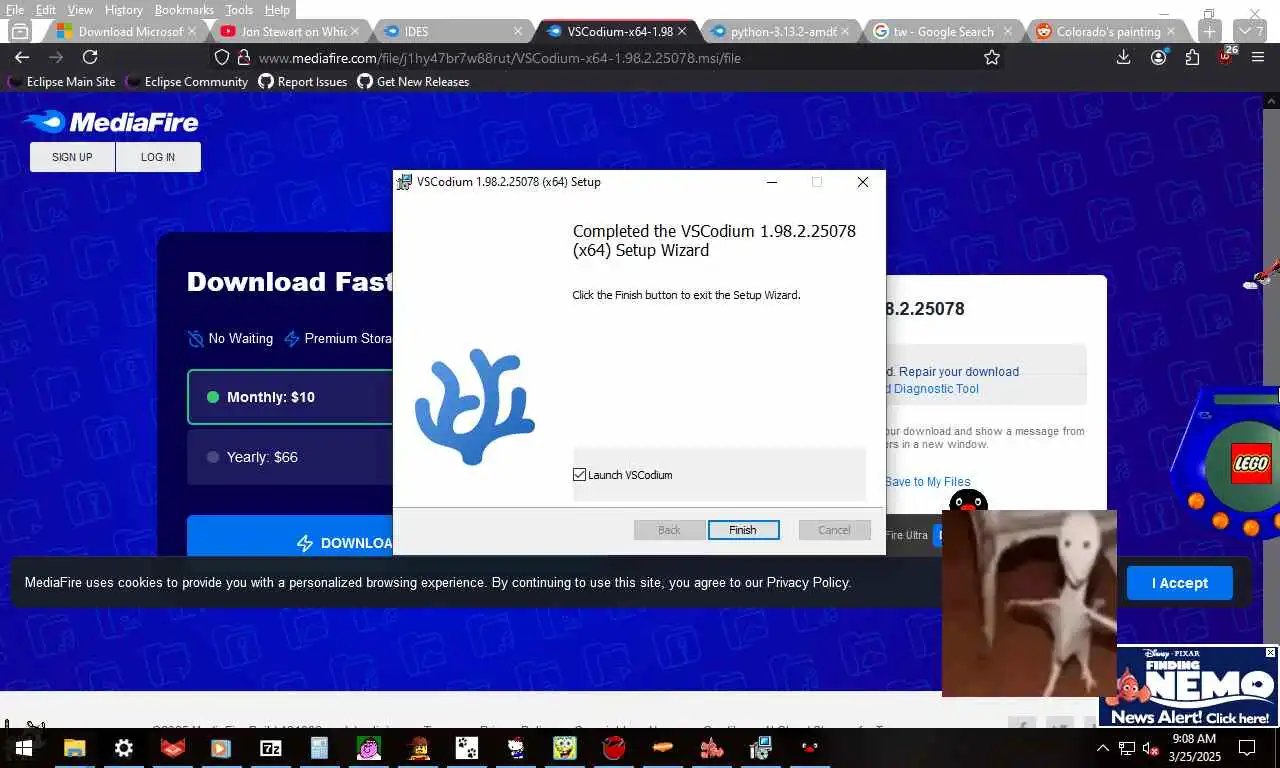
Task: Open the Save to My Files link
Action: pos(927,482)
